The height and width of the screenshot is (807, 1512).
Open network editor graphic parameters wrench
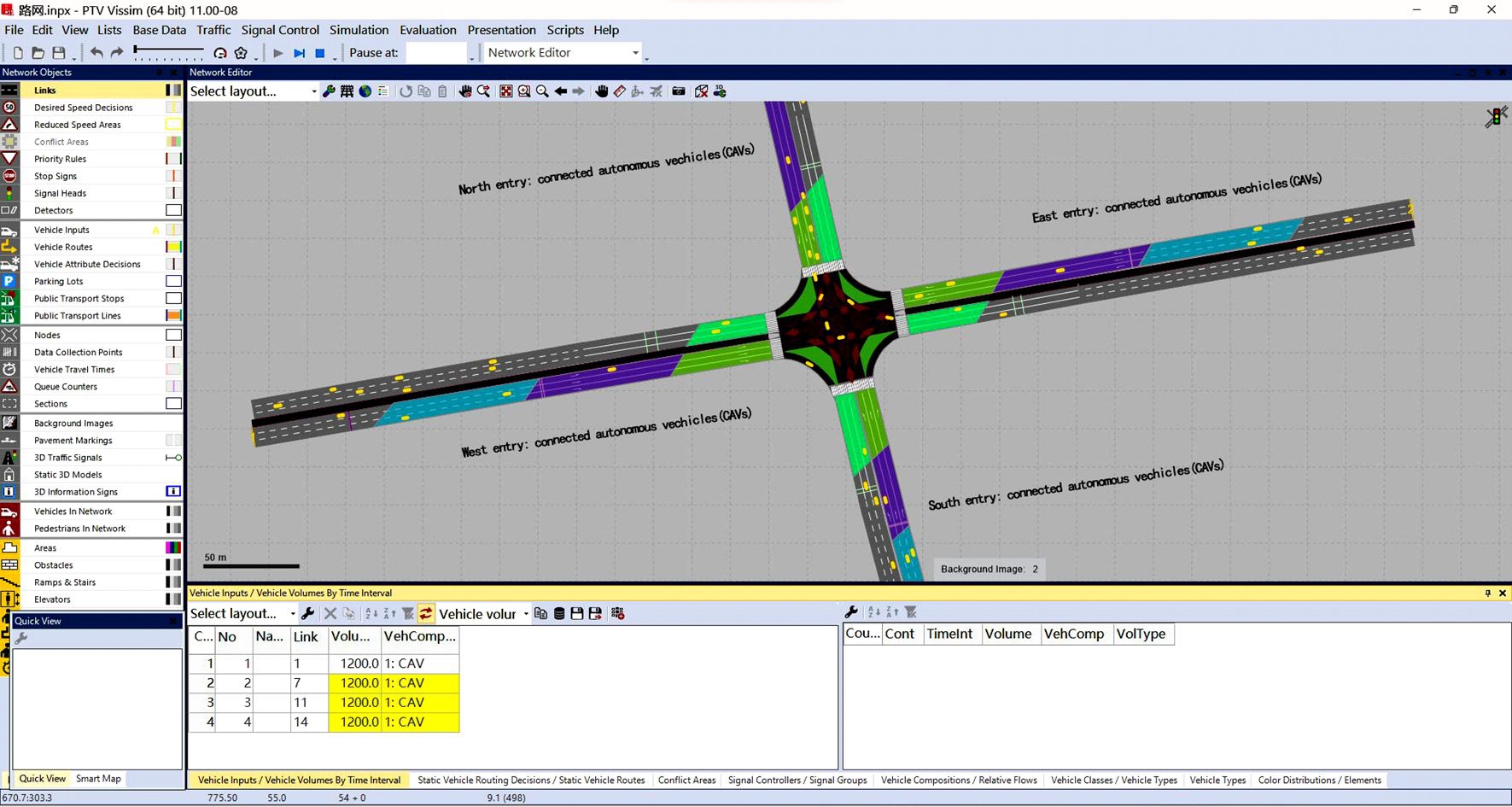[x=329, y=91]
